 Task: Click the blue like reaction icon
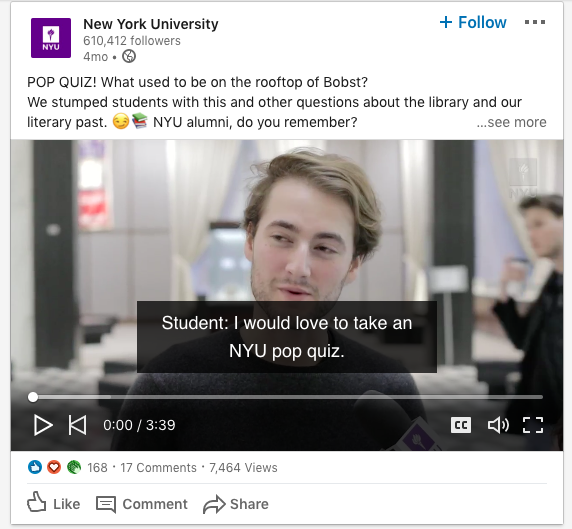click(35, 467)
